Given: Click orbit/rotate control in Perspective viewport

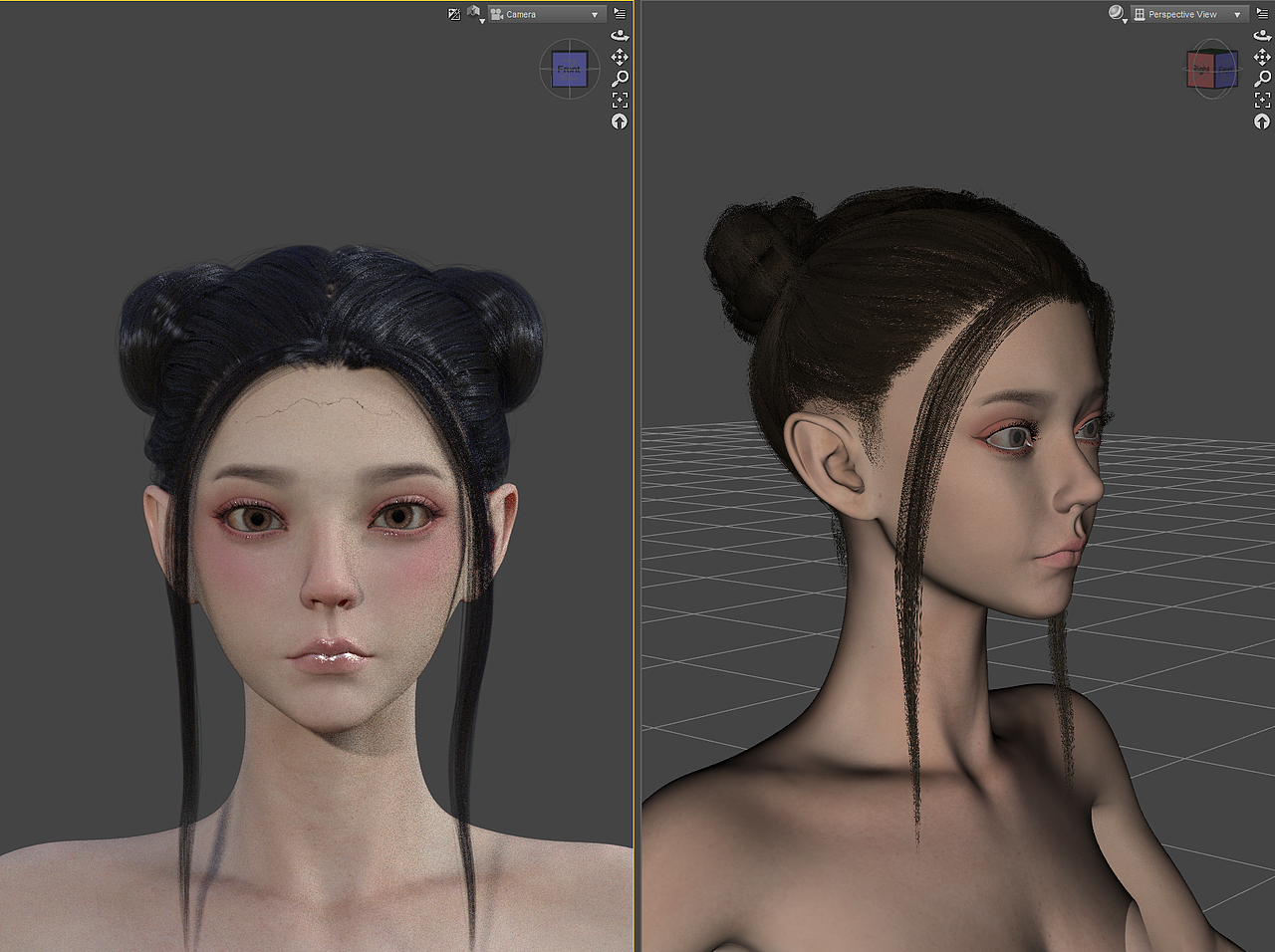Looking at the screenshot, I should 1262,35.
